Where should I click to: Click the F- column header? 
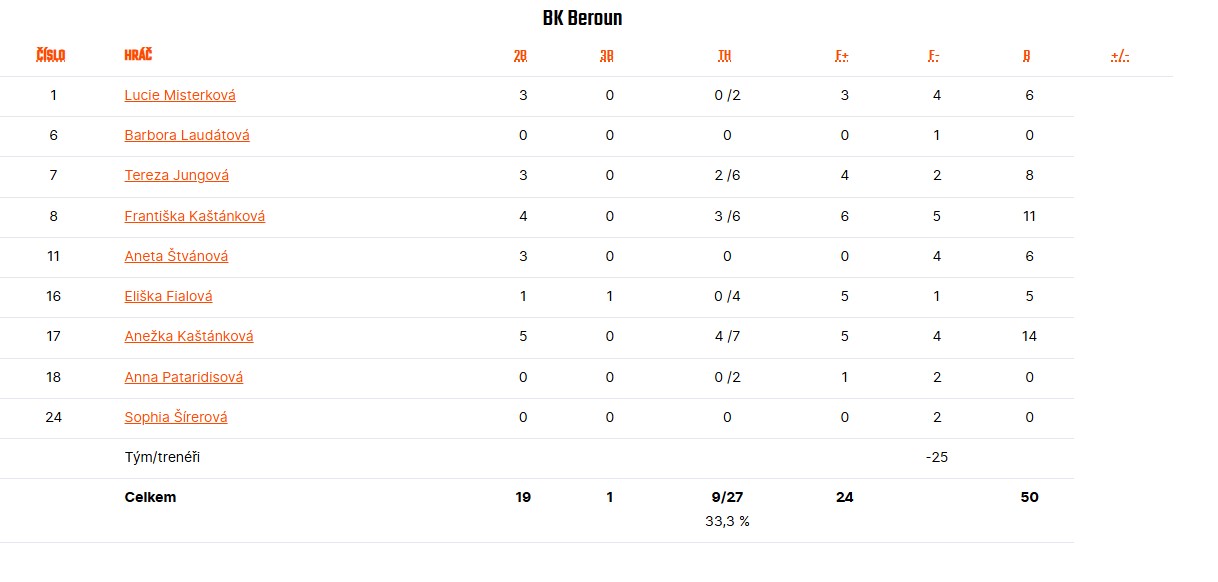pos(934,56)
